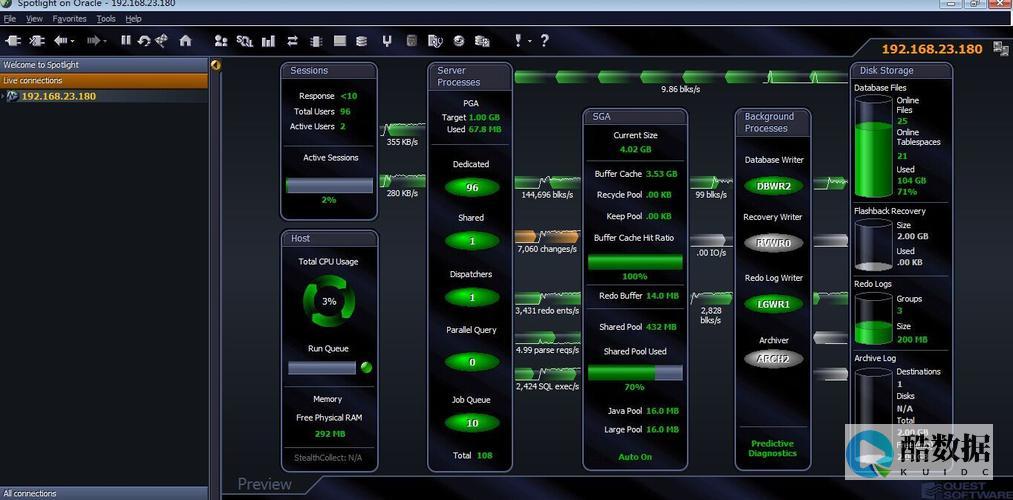Go to the Home page icon
The width and height of the screenshot is (1013, 500).
(x=185, y=41)
